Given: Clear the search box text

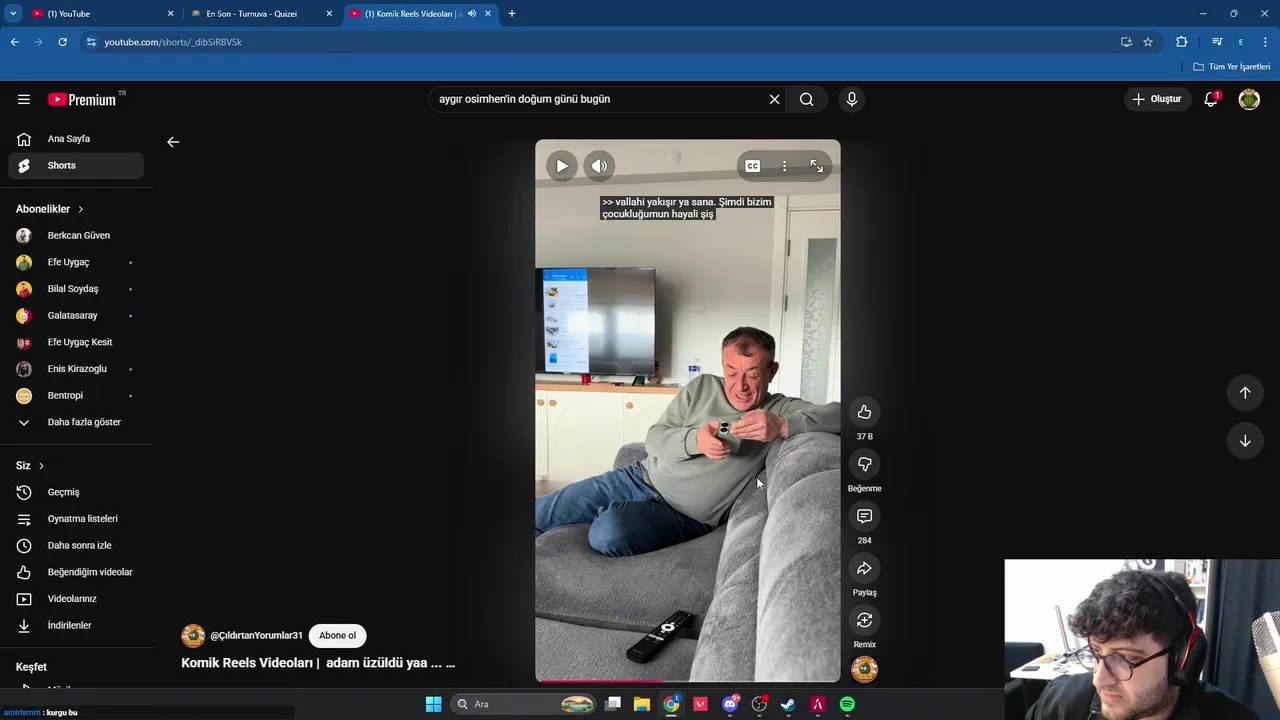Looking at the screenshot, I should [774, 99].
